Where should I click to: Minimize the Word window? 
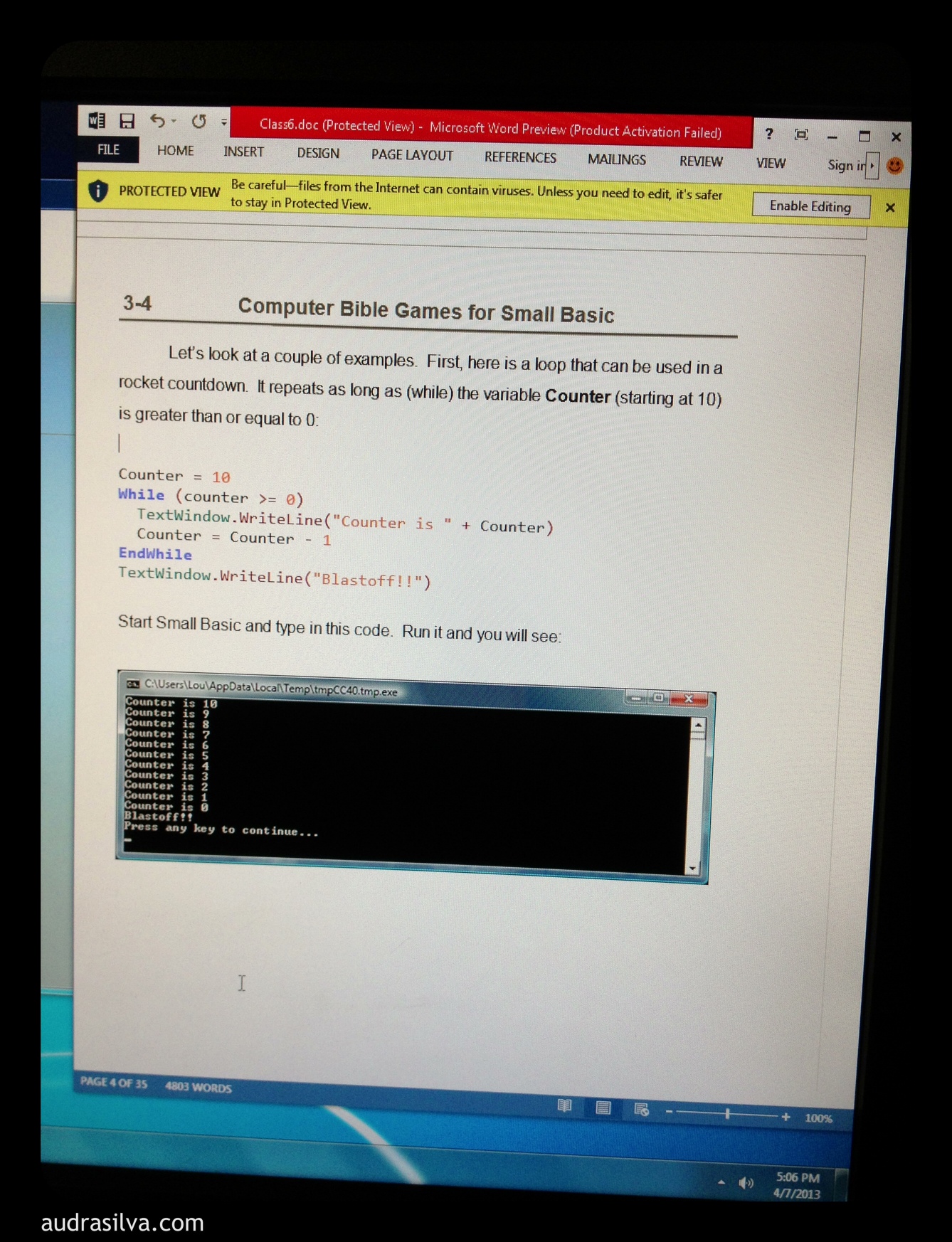(x=832, y=137)
